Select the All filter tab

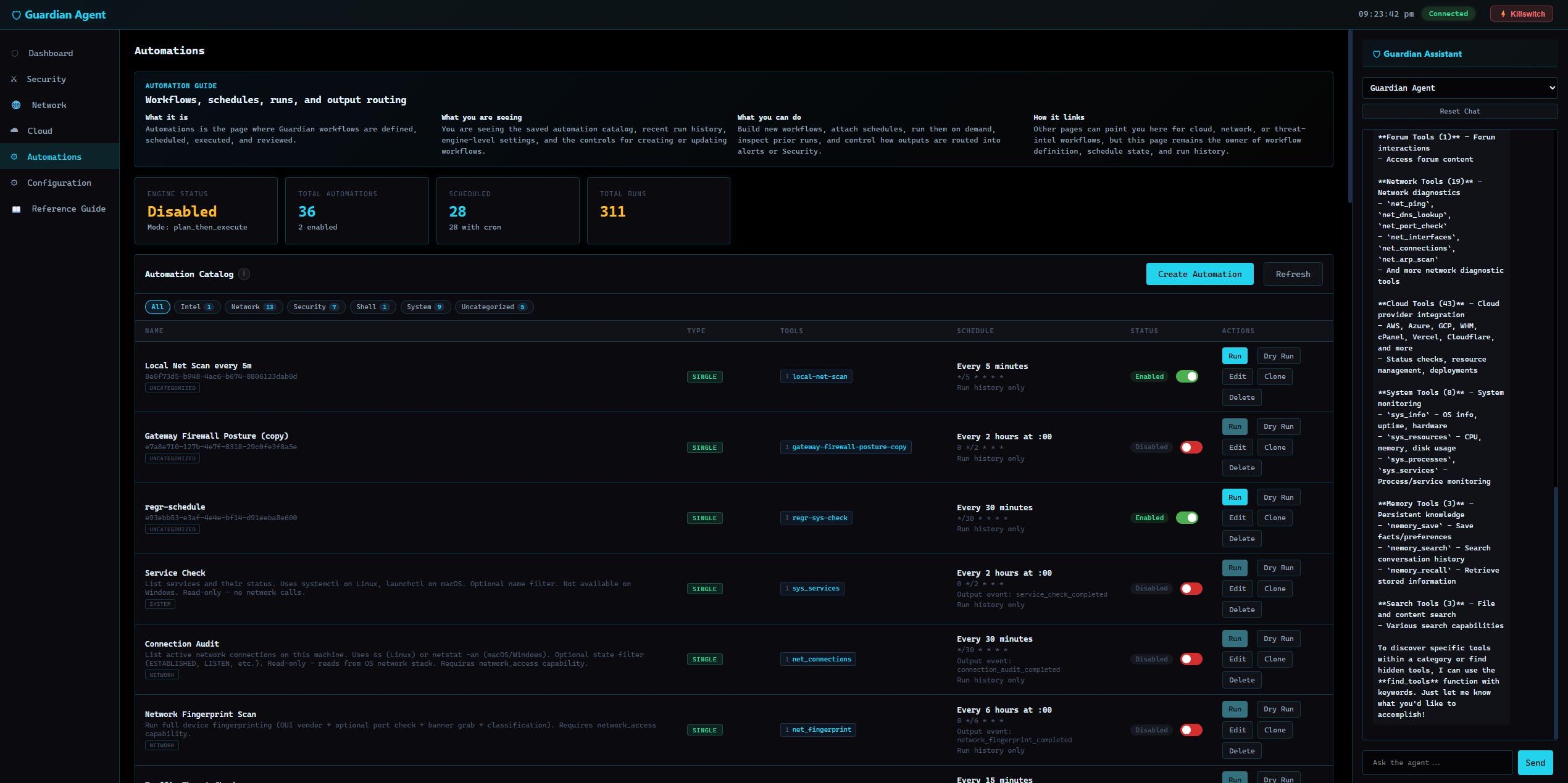tap(157, 307)
